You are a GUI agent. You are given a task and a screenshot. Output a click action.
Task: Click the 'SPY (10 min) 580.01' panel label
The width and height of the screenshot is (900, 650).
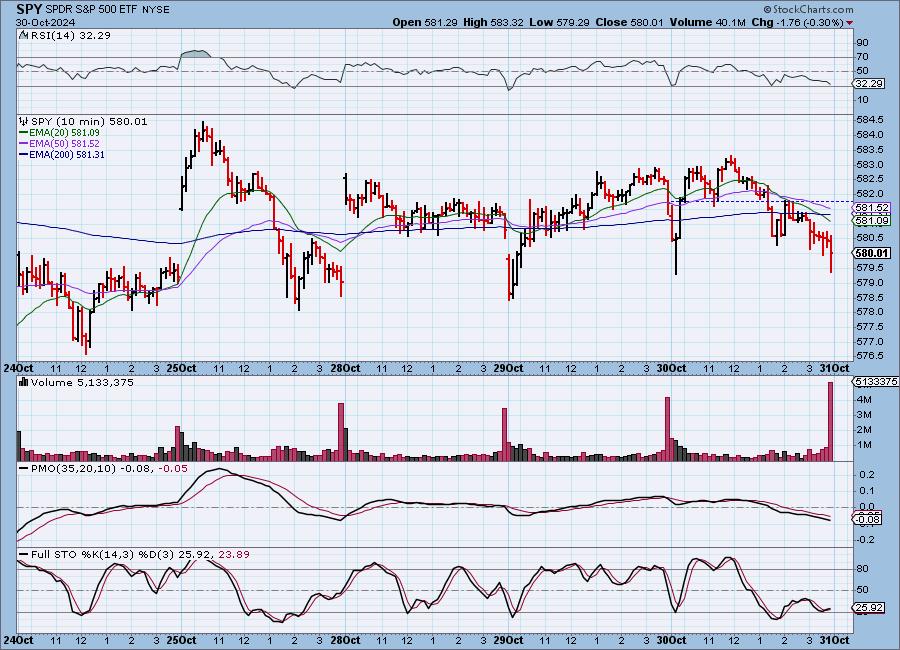(89, 121)
